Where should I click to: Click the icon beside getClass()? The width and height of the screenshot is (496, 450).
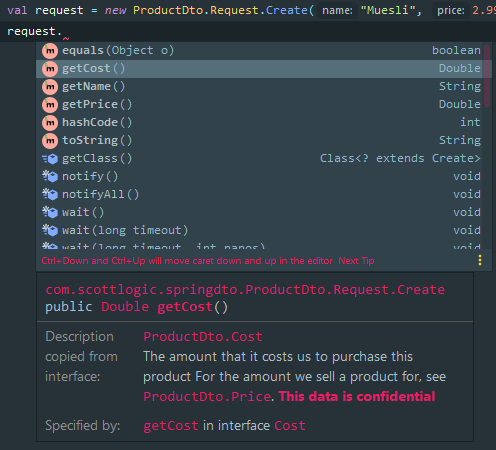[50, 159]
